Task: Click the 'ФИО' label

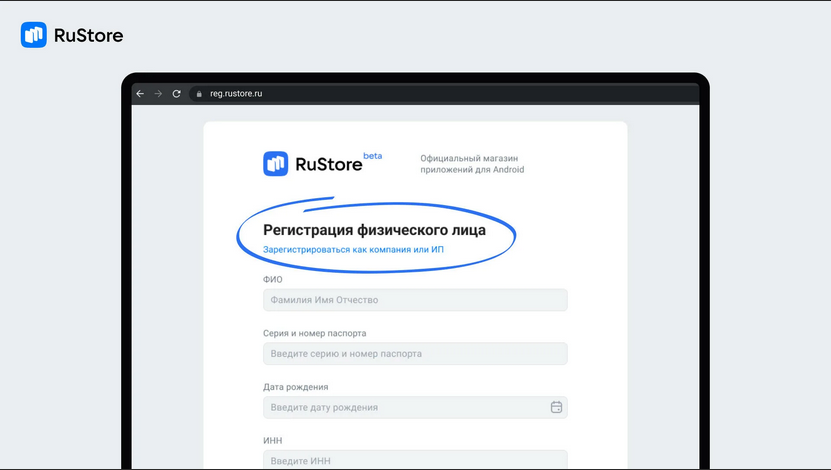Action: coord(272,279)
